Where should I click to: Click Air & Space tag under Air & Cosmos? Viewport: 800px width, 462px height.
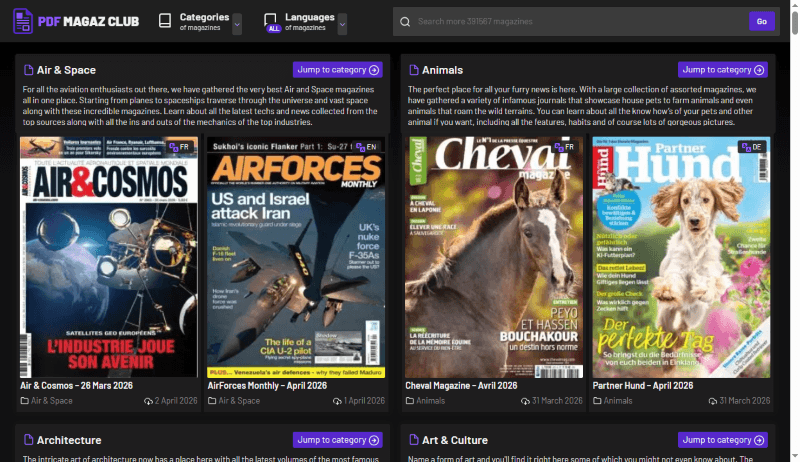[52, 401]
